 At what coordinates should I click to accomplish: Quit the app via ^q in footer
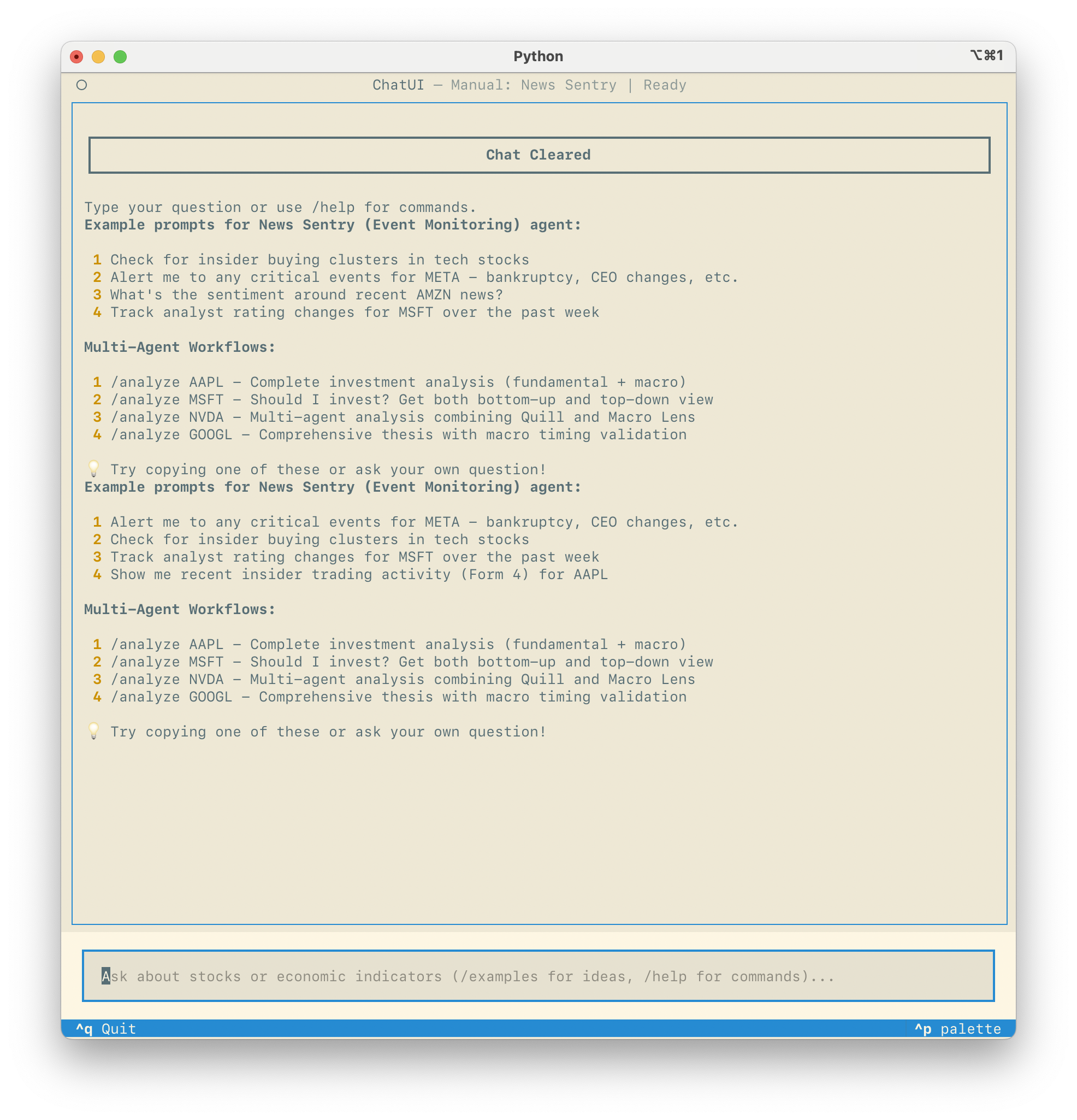tap(106, 1029)
